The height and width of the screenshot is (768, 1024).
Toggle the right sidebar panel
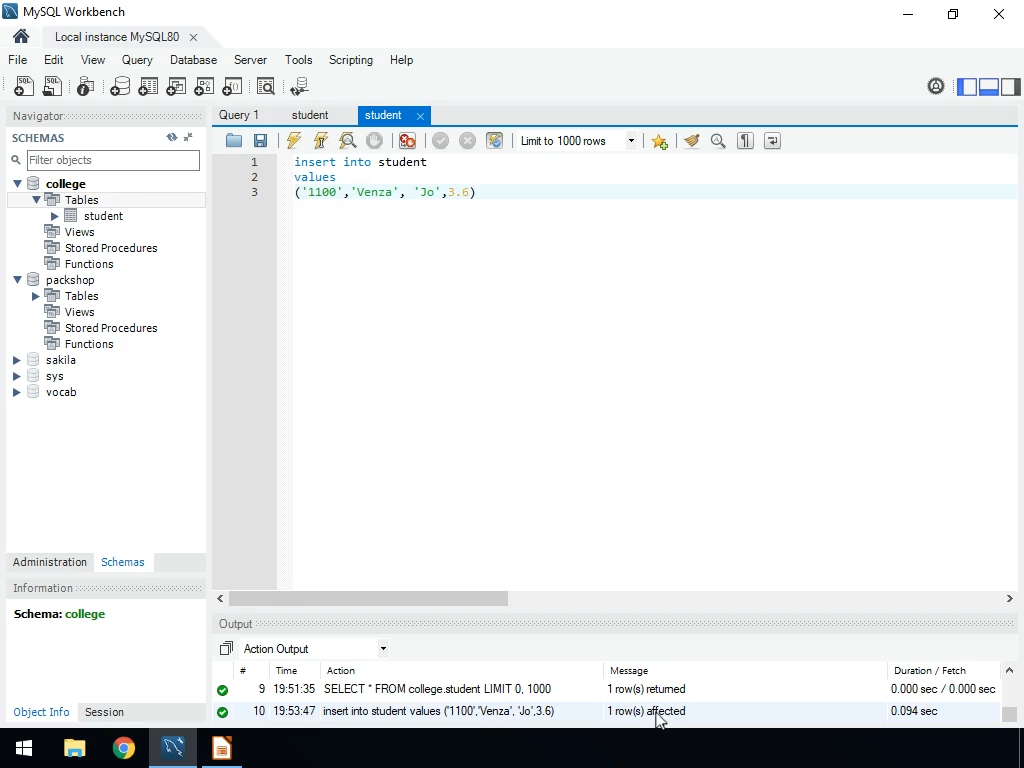(x=1010, y=86)
